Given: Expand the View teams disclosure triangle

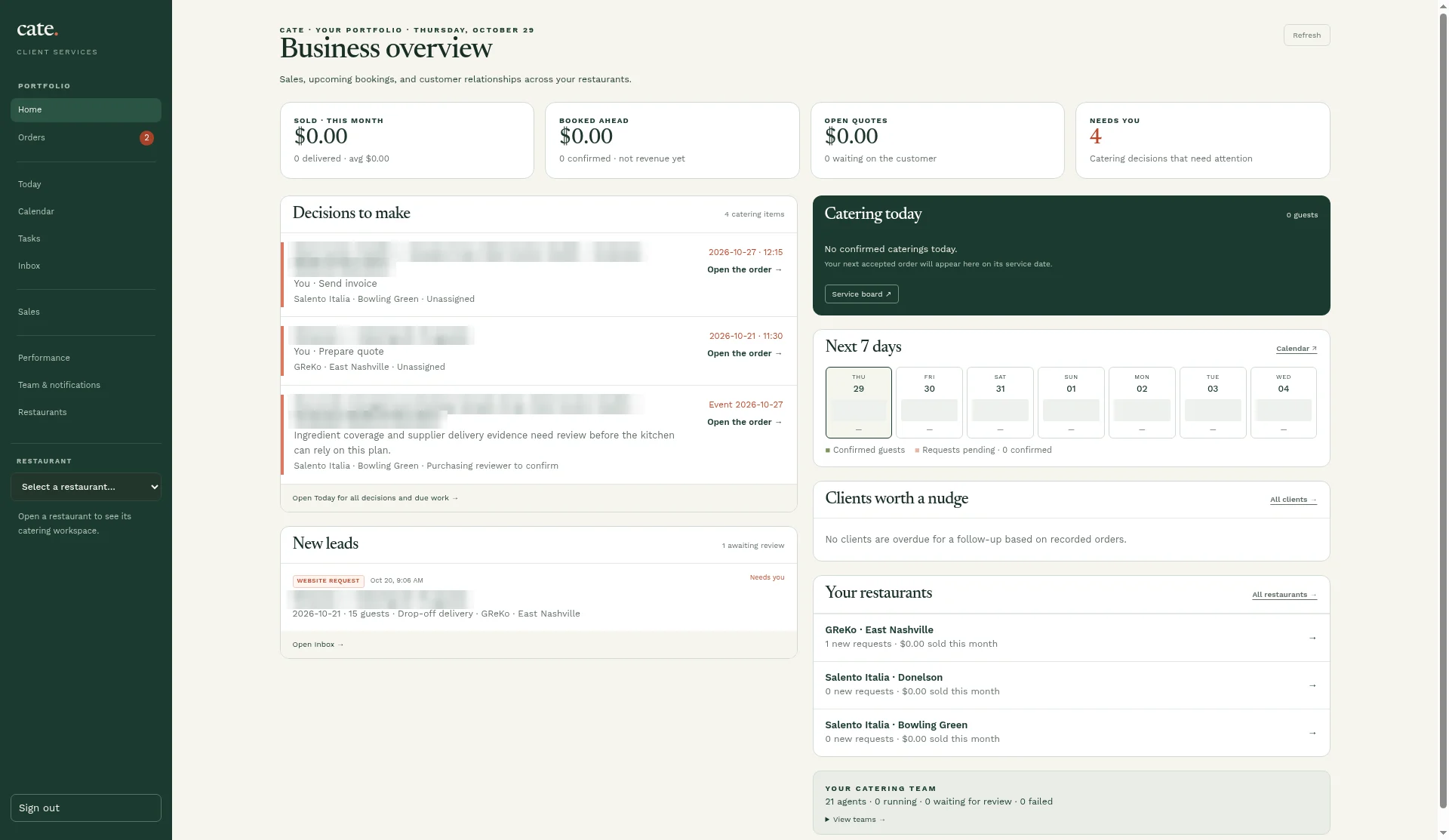Looking at the screenshot, I should click(x=827, y=820).
